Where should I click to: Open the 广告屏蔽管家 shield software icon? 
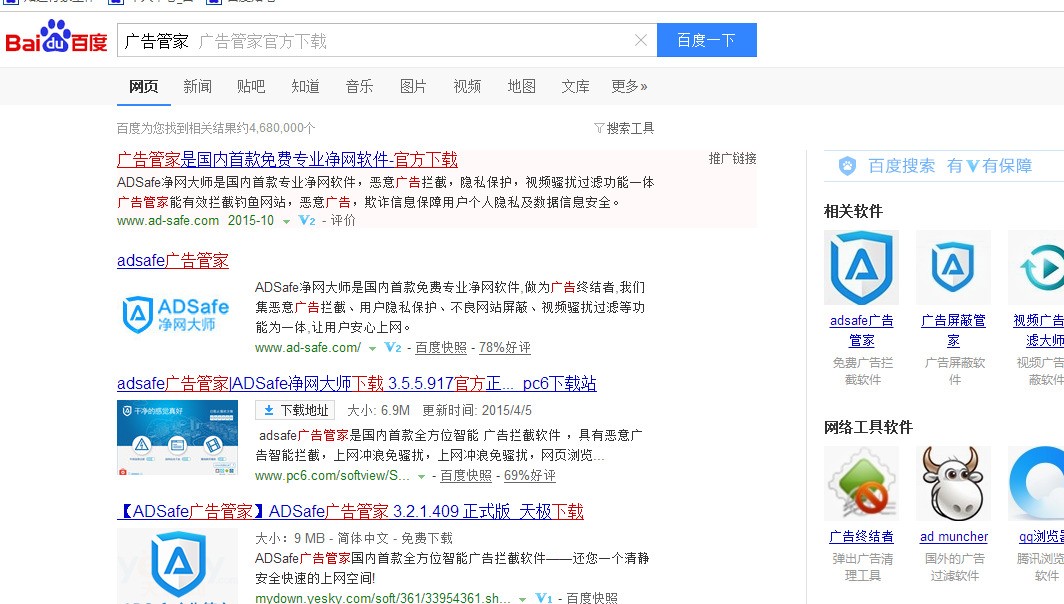(x=953, y=267)
